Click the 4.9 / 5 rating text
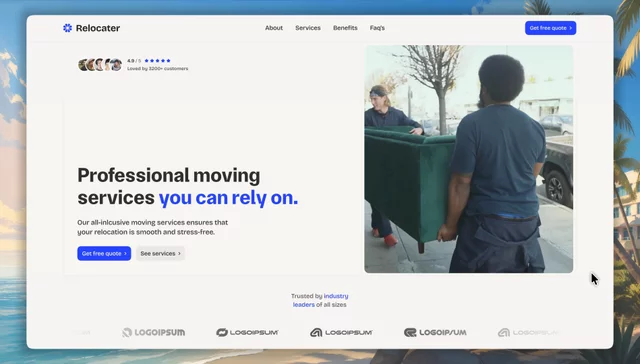Image resolution: width=640 pixels, height=364 pixels. [134, 61]
